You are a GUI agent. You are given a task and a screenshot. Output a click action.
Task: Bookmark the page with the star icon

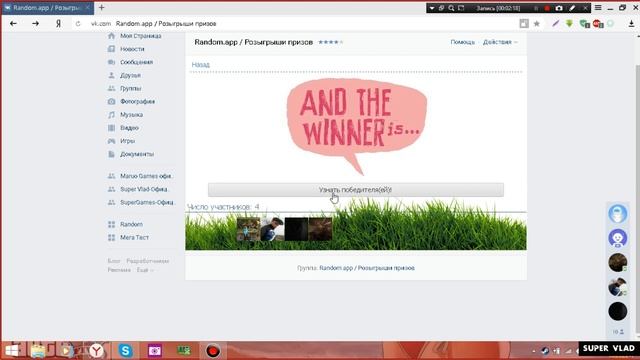537,24
